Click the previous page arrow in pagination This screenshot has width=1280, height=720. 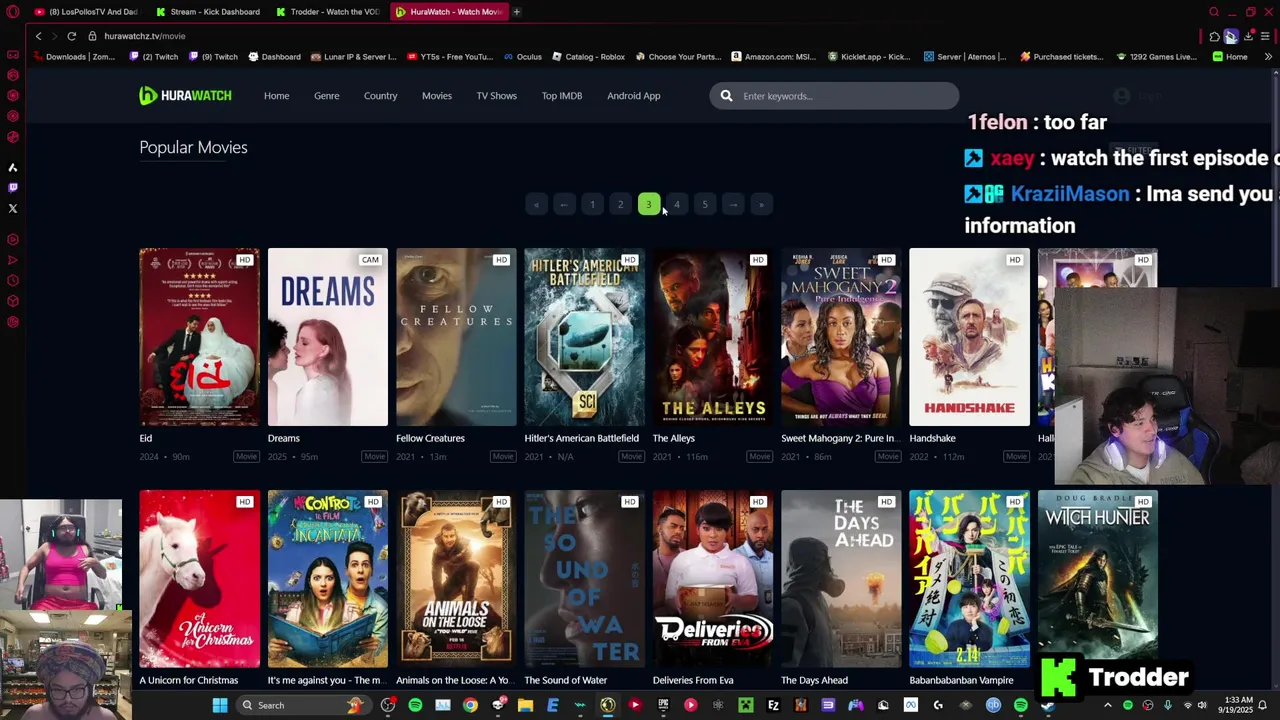tap(564, 204)
